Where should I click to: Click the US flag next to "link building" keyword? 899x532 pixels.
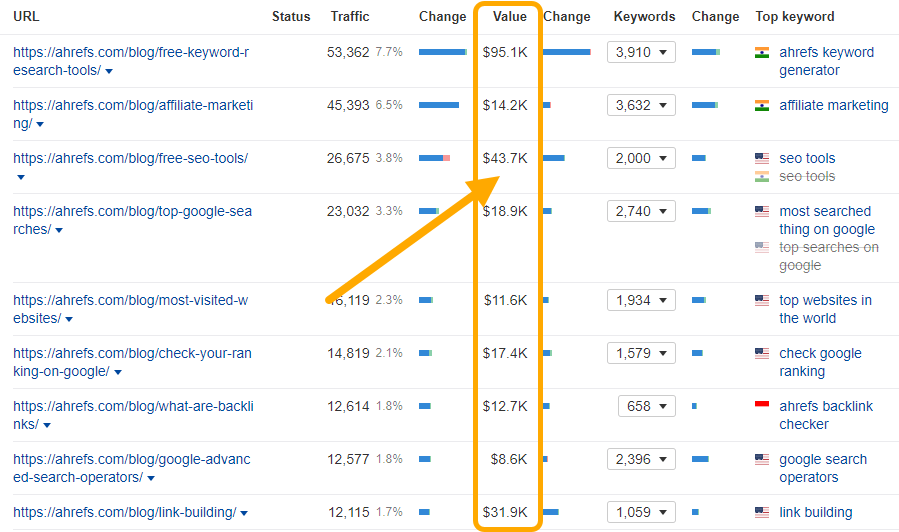point(762,512)
